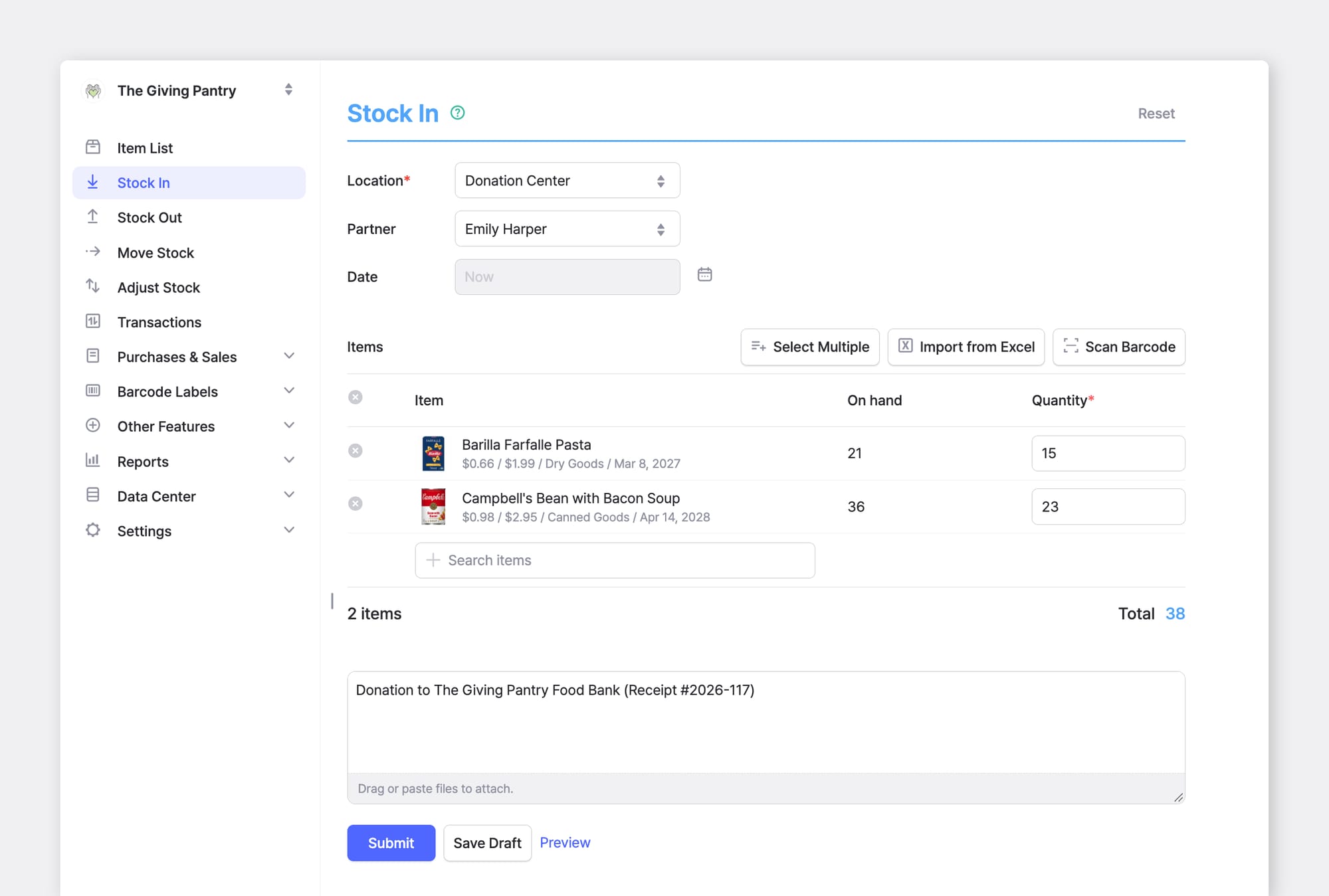Viewport: 1329px width, 896px height.
Task: Click the Data Center icon
Action: pyautogui.click(x=93, y=495)
